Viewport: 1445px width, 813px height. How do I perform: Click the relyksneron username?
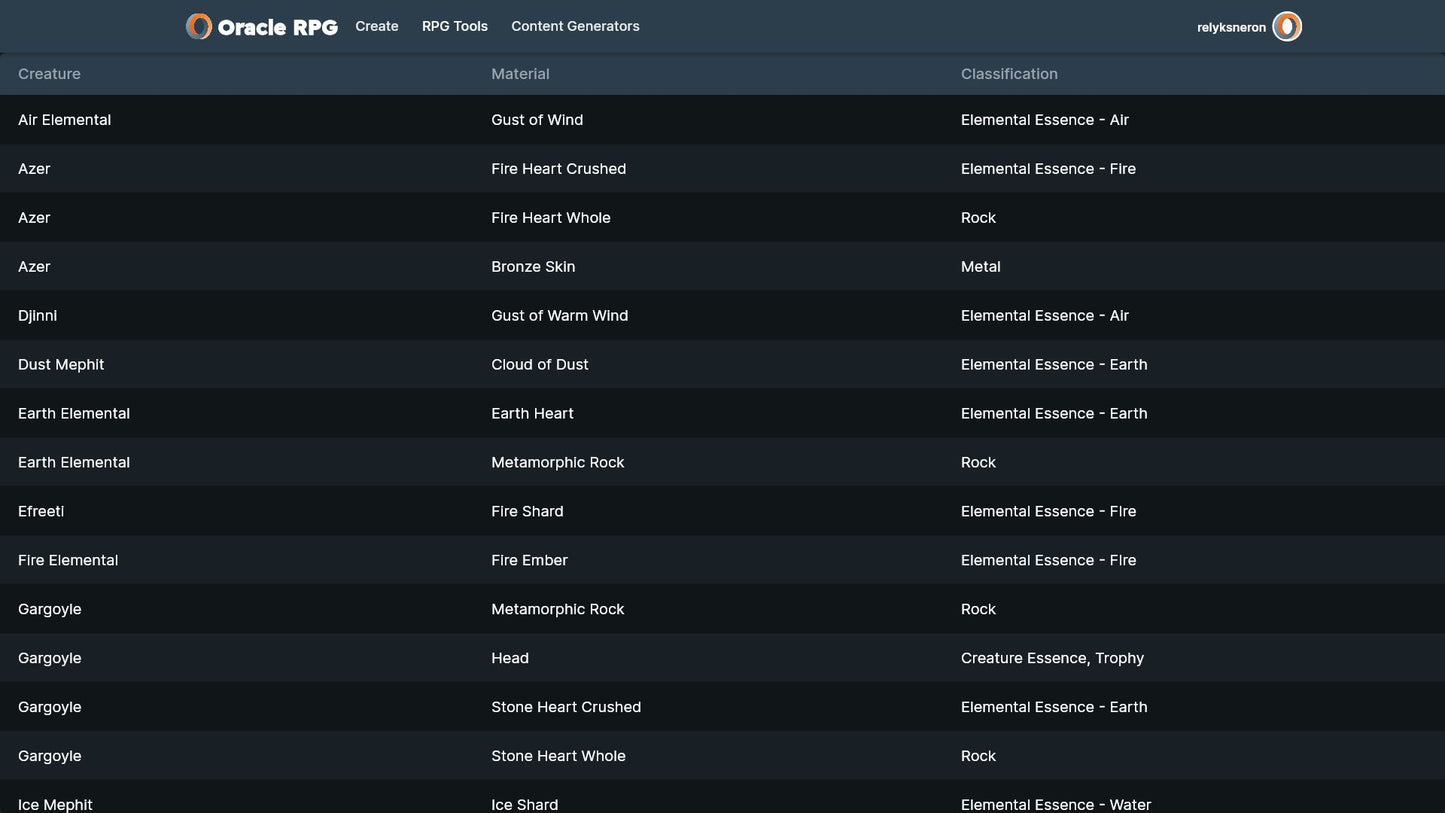click(1231, 28)
